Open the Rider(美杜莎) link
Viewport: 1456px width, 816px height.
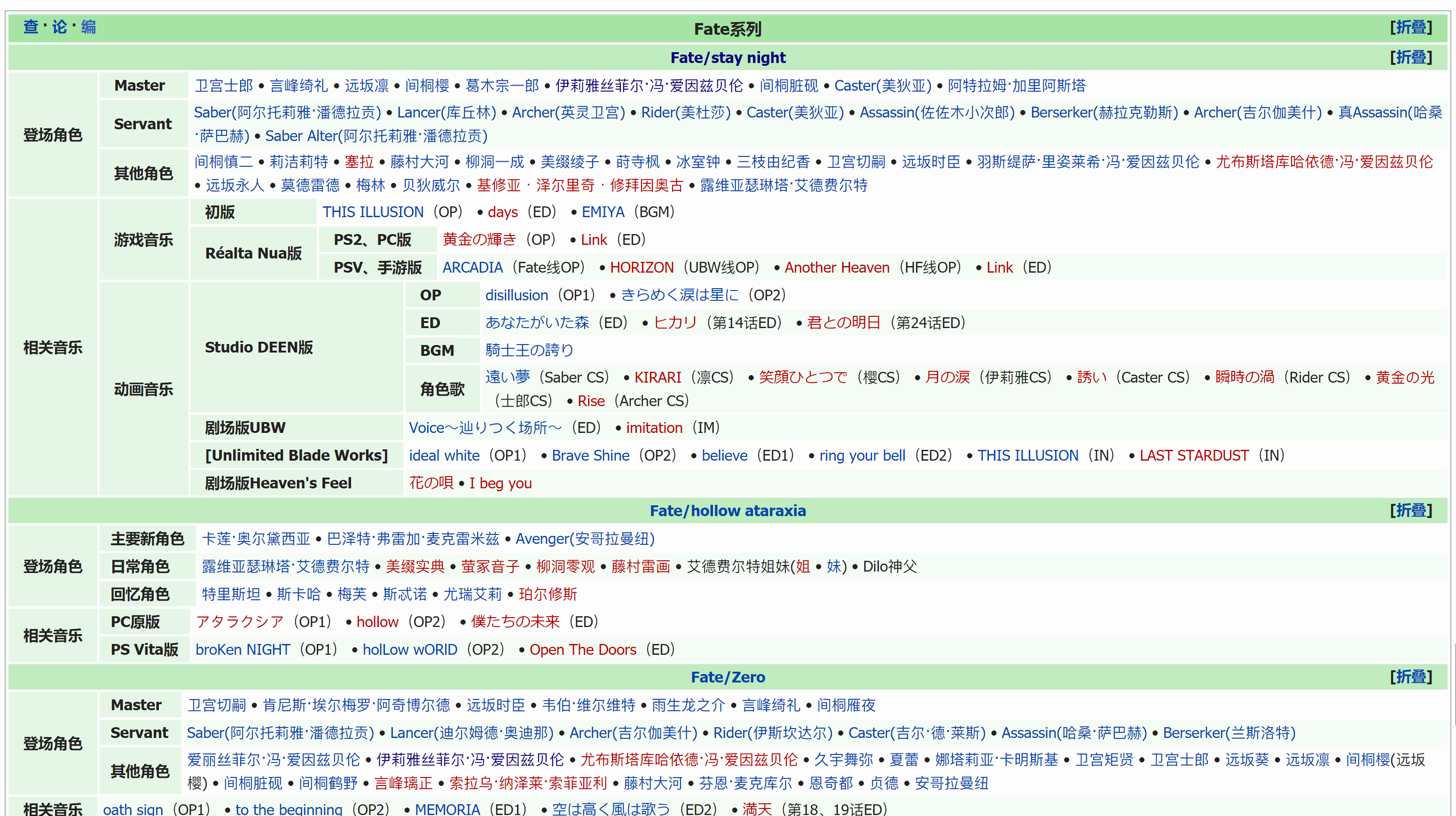tap(686, 112)
